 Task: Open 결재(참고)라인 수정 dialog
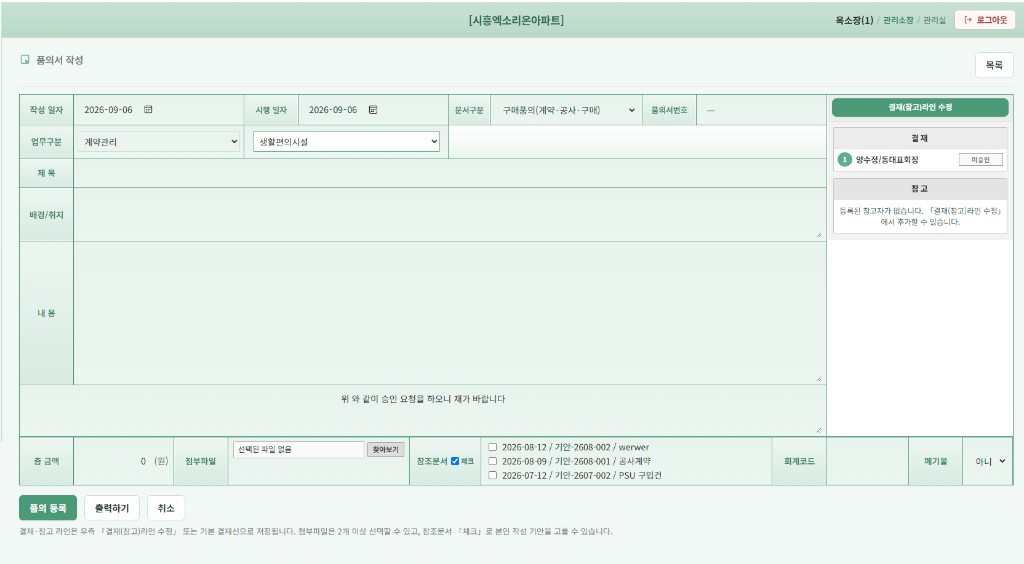pyautogui.click(x=920, y=107)
